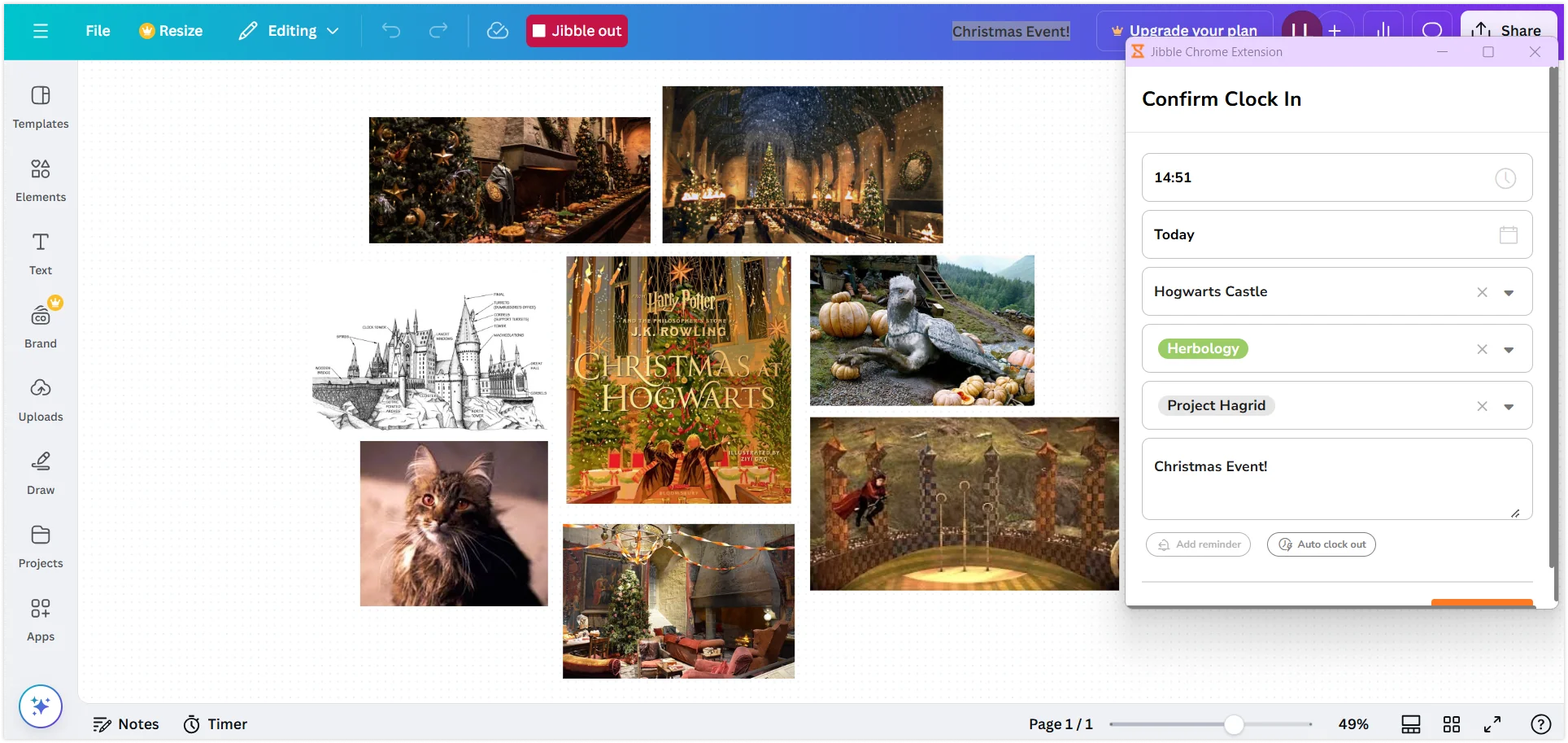Open the Resize option

click(171, 31)
